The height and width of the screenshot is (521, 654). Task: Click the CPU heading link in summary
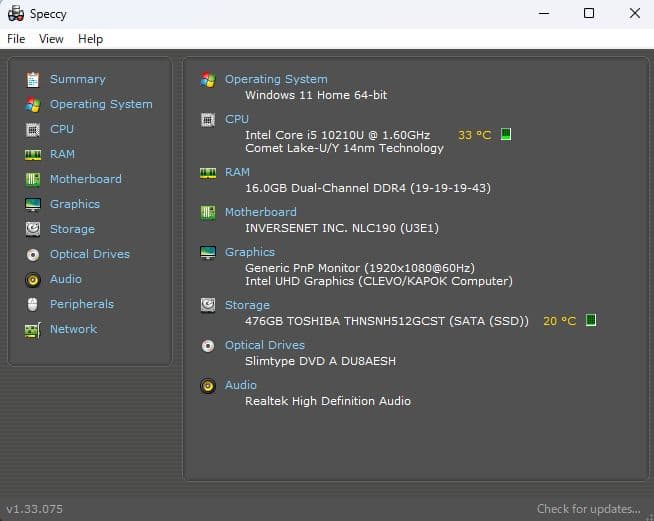[x=236, y=119]
